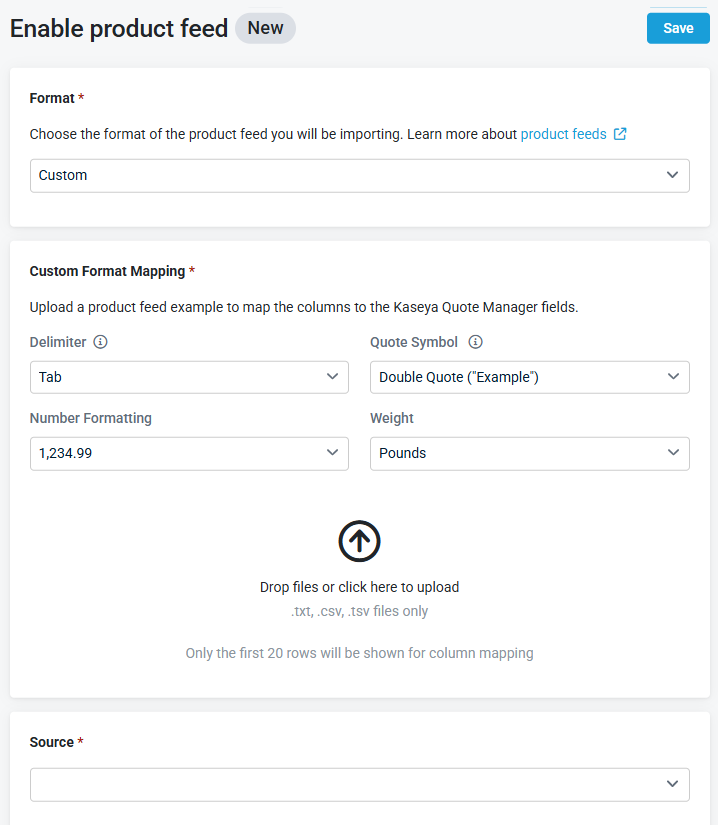
Task: Click the external link icon beside product feeds
Action: click(x=620, y=134)
